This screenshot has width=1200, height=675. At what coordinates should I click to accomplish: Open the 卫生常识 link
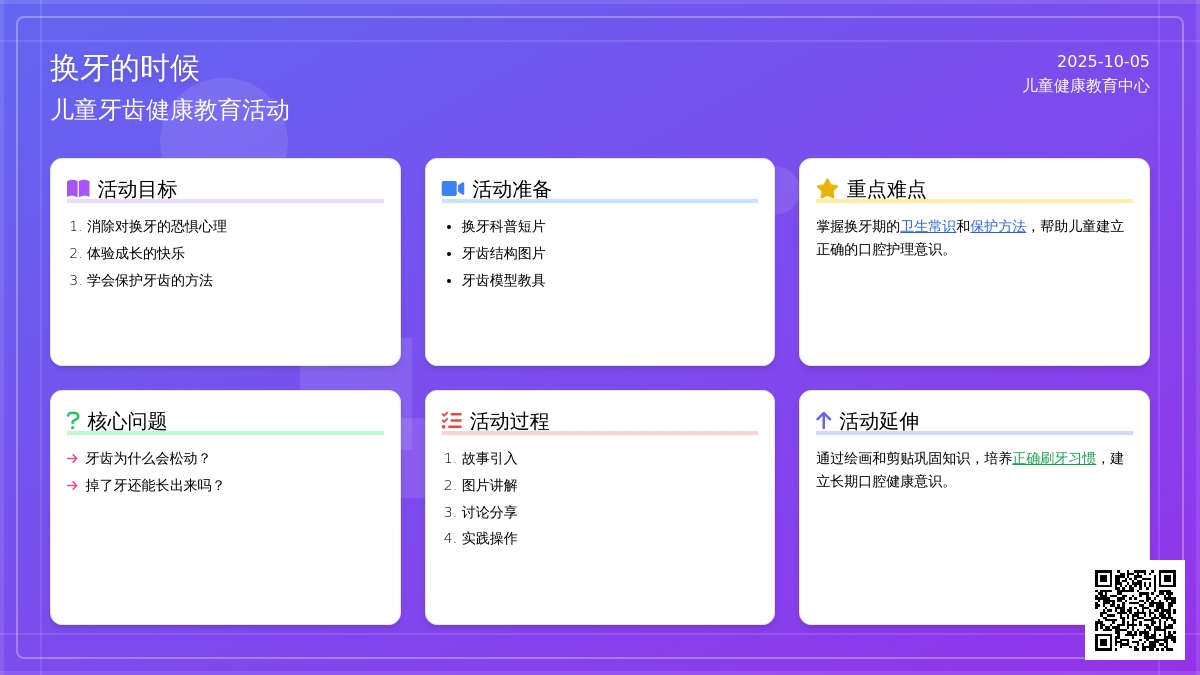928,227
